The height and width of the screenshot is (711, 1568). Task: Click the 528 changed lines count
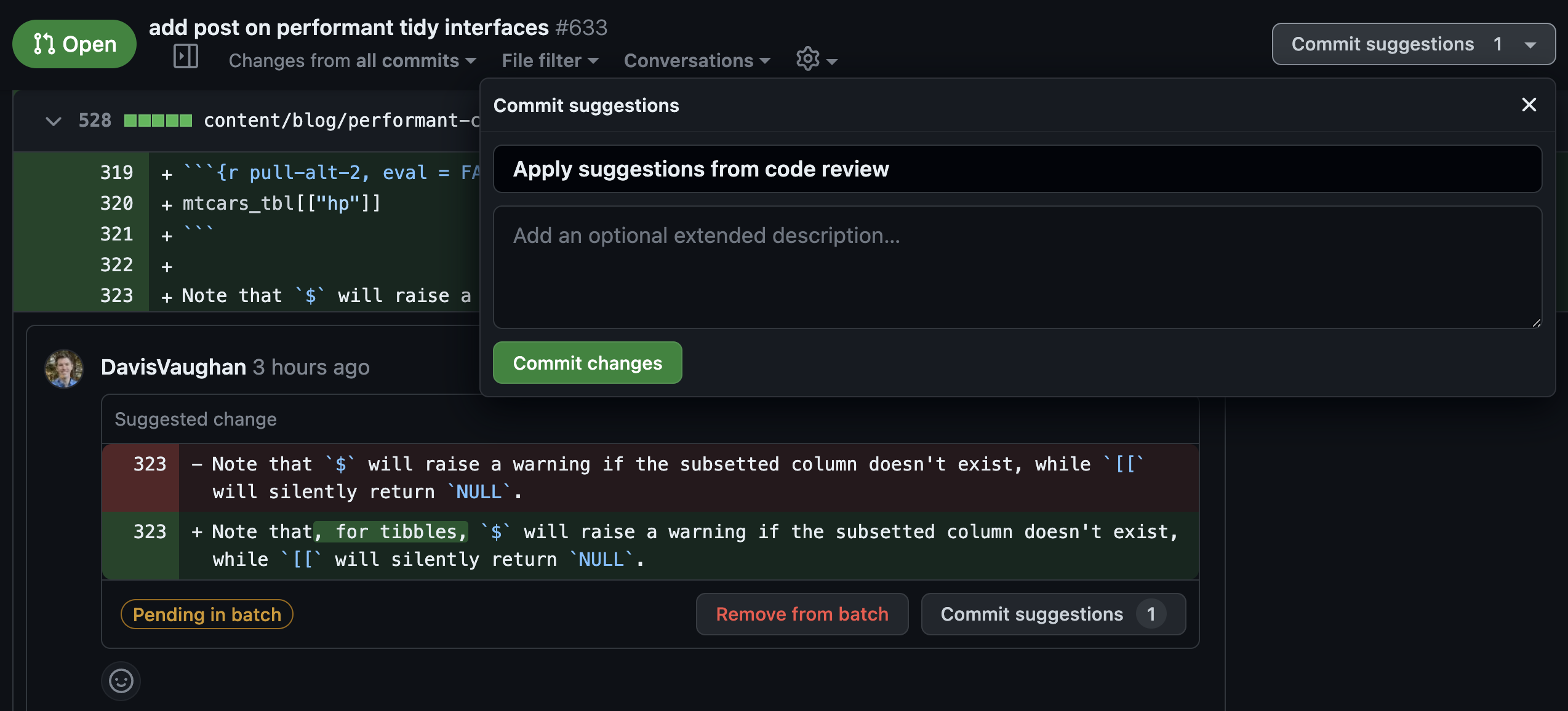click(95, 121)
